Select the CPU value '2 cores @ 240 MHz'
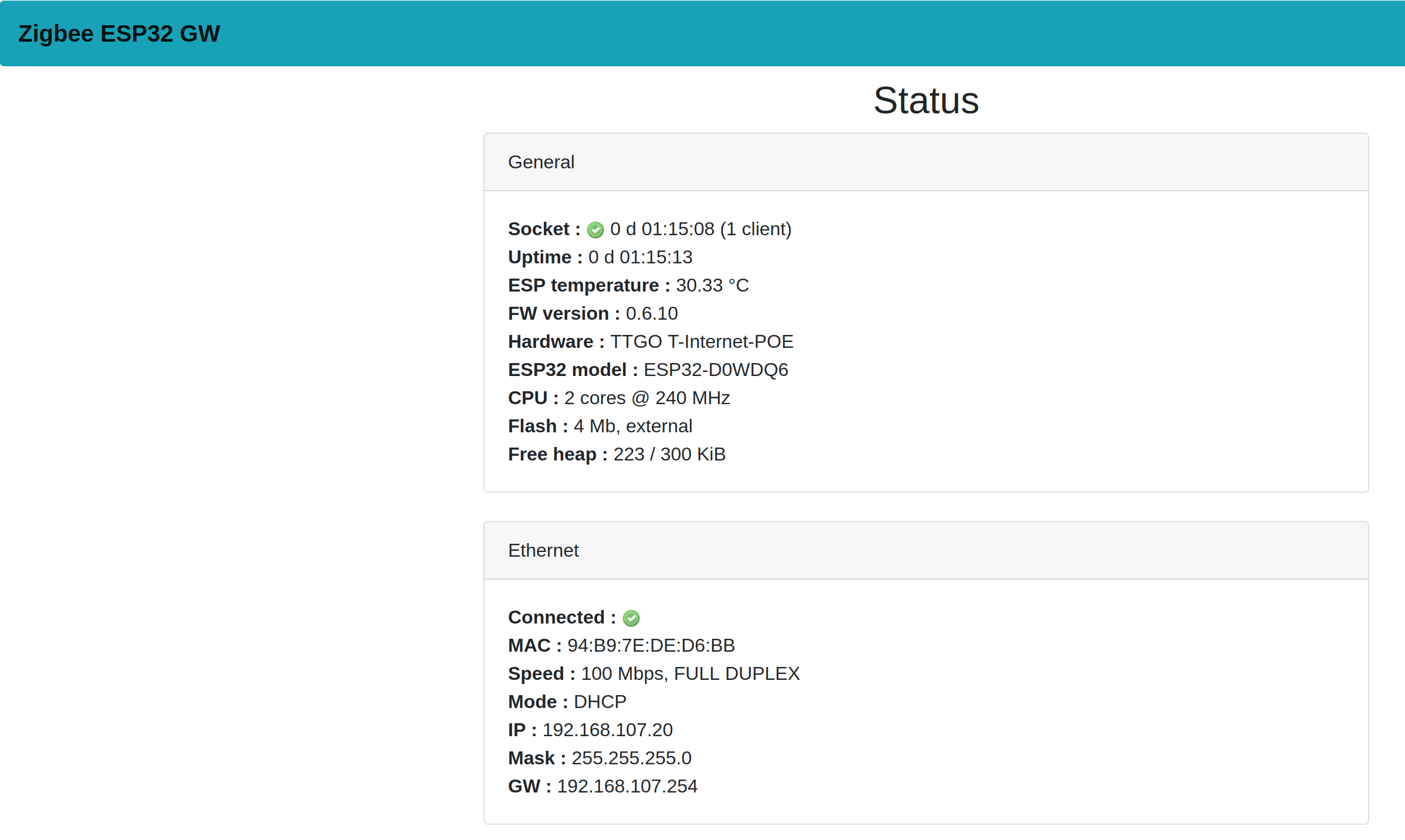 click(647, 398)
